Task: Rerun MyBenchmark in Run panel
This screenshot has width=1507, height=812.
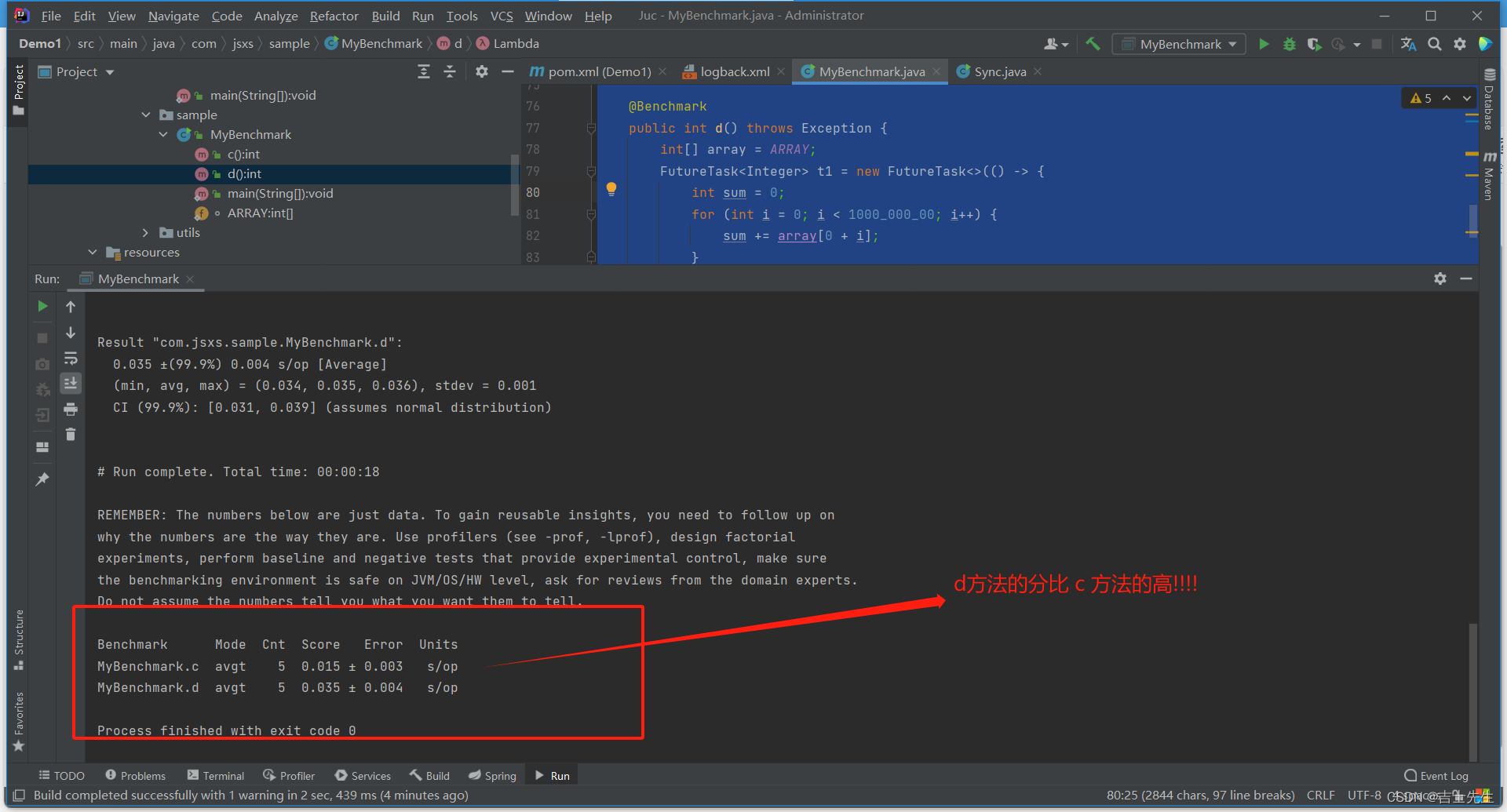Action: [42, 306]
